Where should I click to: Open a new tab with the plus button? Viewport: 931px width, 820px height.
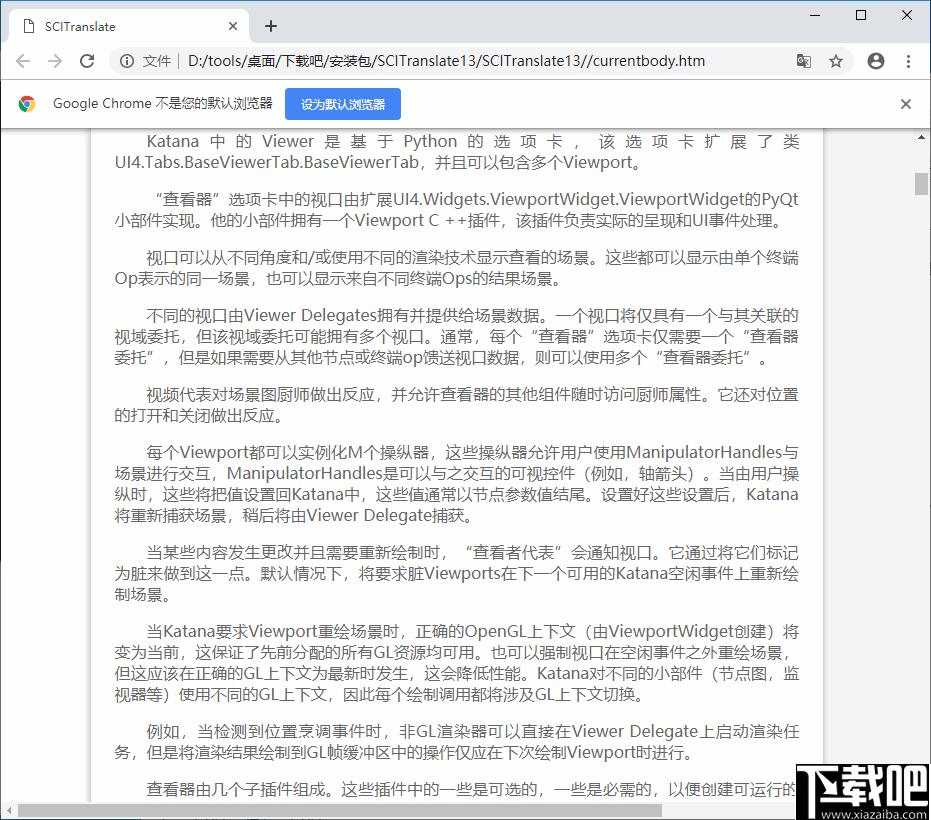click(271, 26)
